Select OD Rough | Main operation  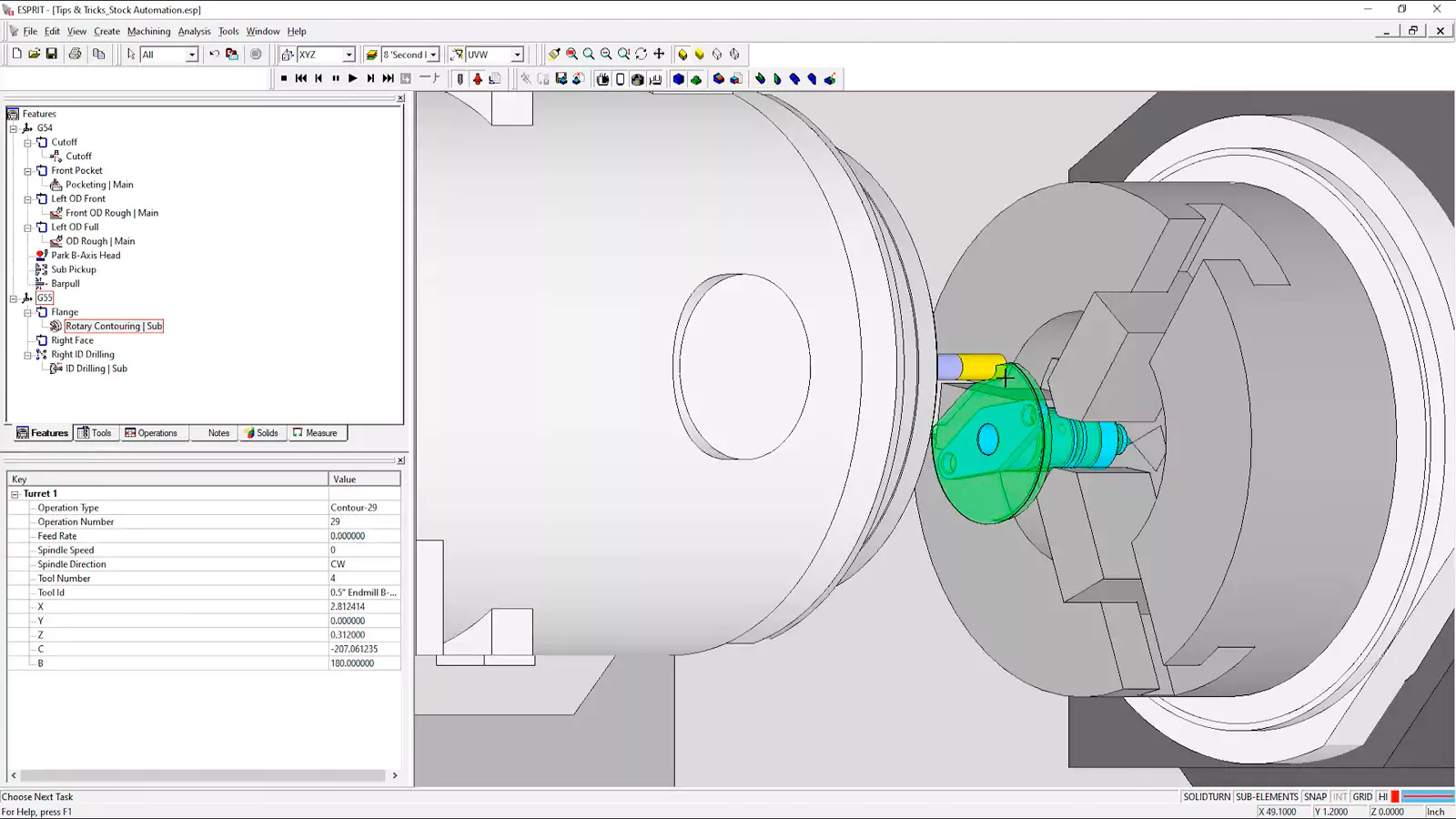click(100, 241)
